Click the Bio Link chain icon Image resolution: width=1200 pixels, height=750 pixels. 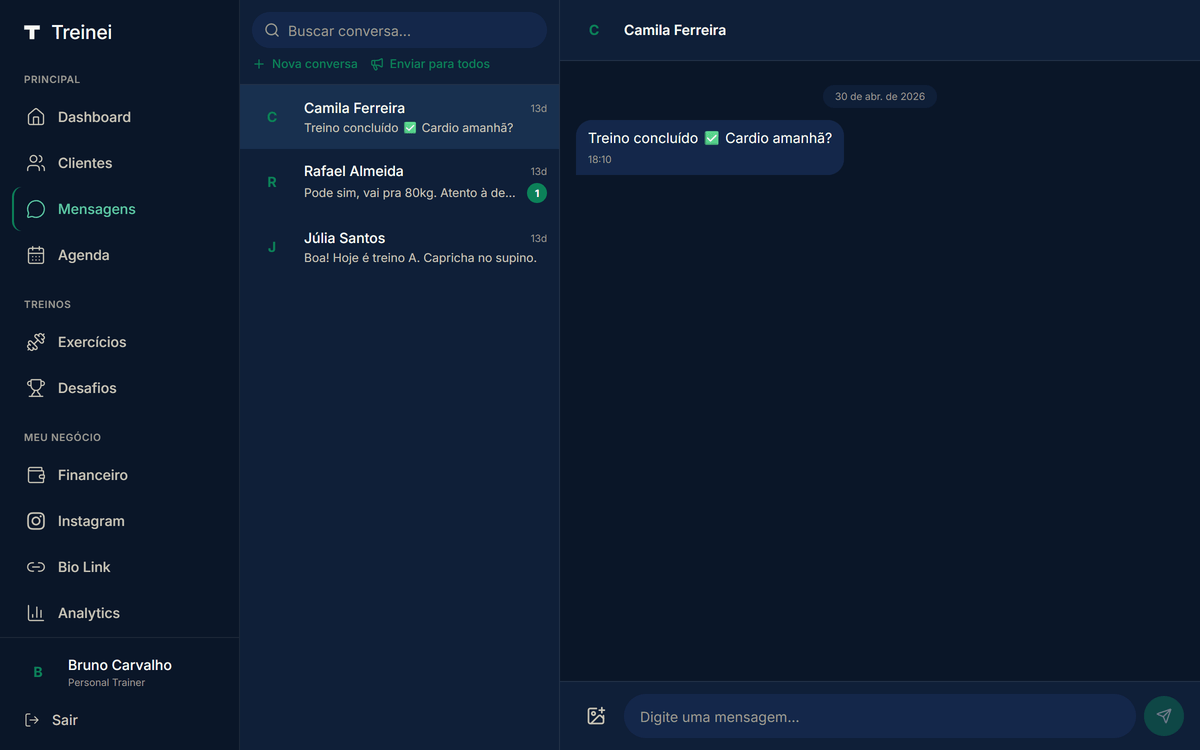[36, 567]
